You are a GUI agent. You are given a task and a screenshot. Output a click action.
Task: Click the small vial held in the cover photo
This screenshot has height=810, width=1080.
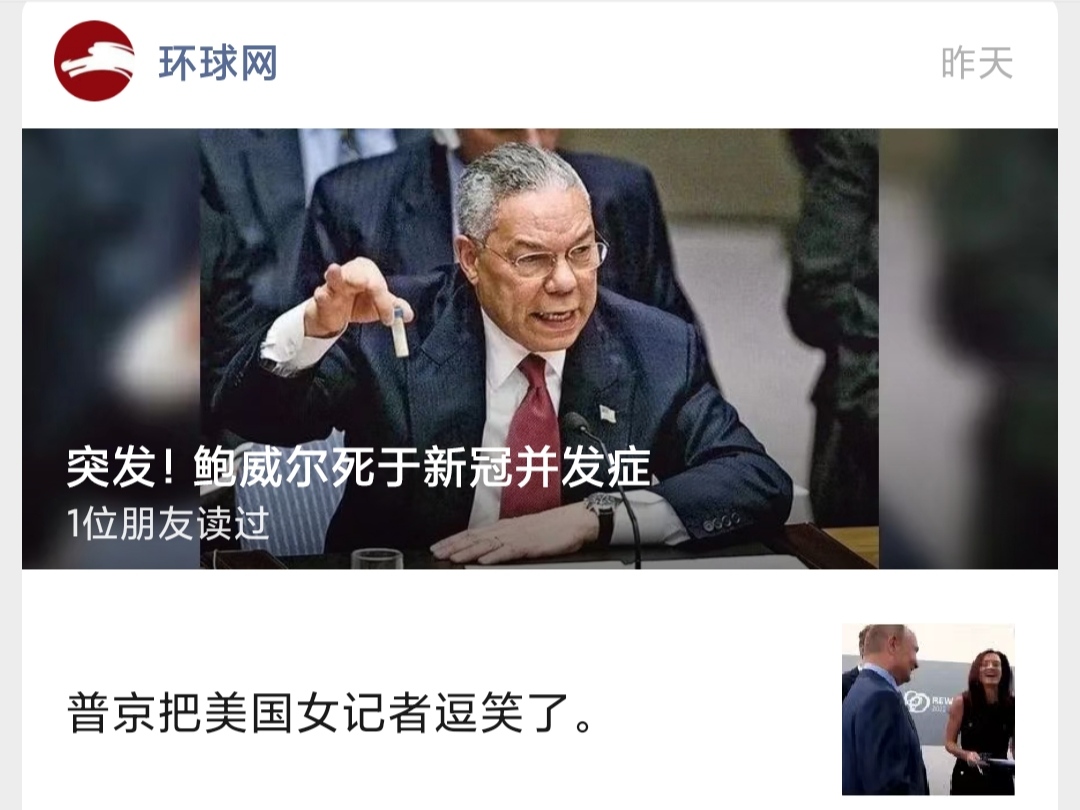pyautogui.click(x=400, y=333)
